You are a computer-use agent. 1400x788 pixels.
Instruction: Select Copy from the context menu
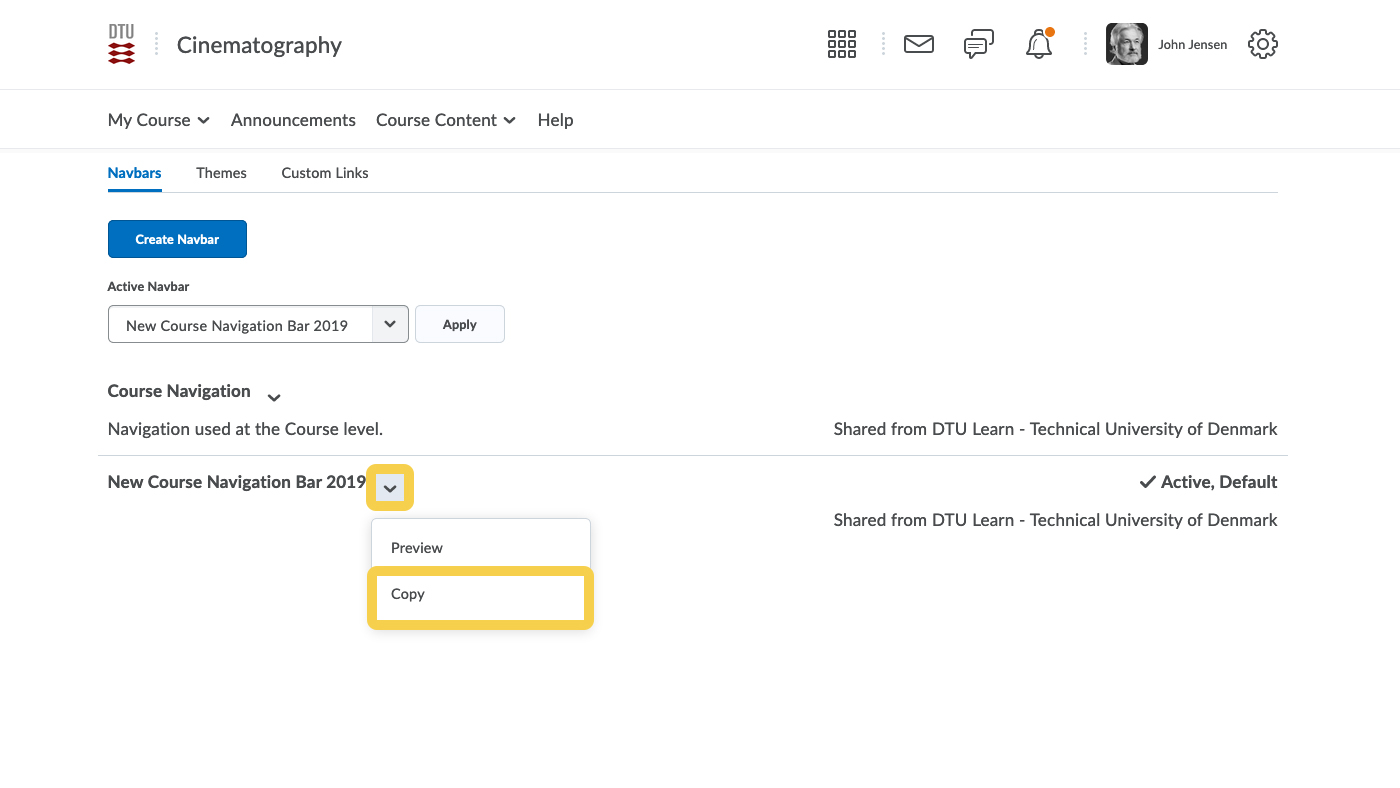tap(480, 595)
